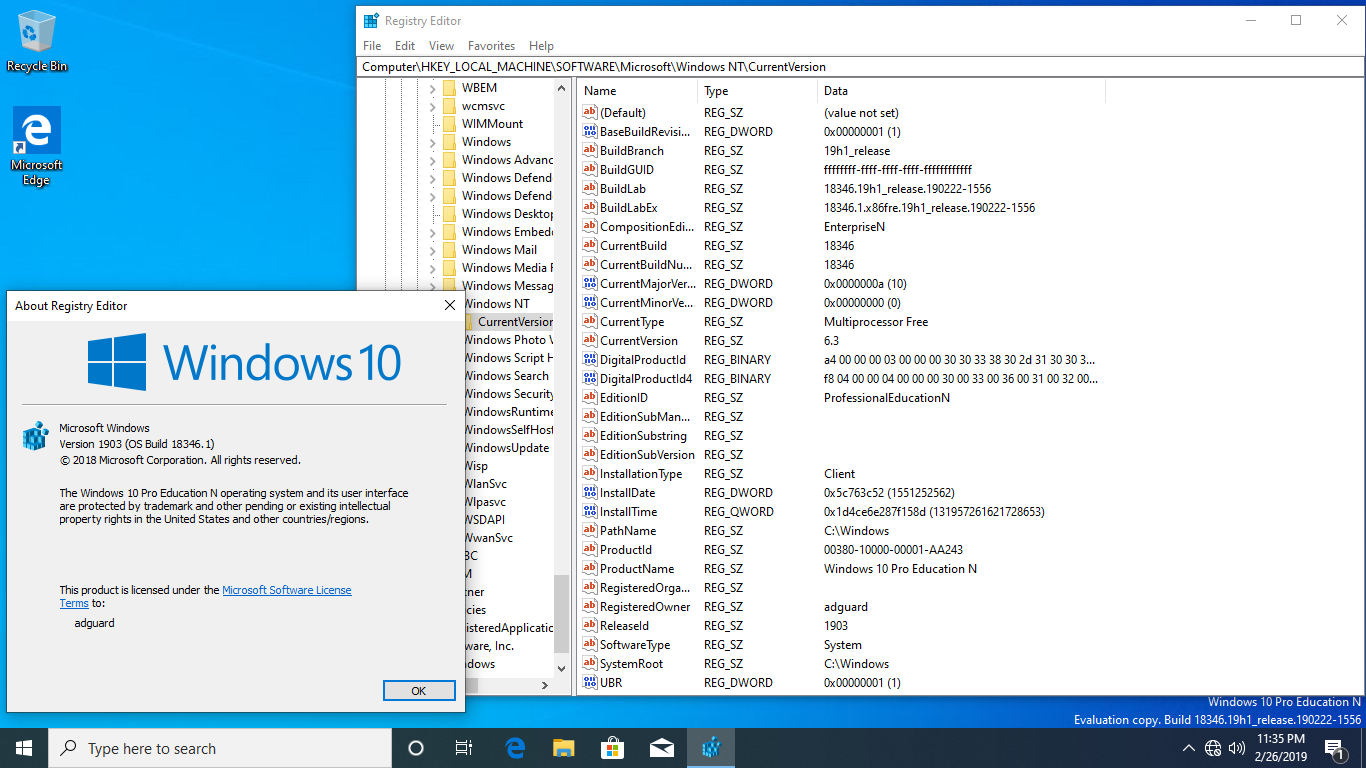Click the taskbar clock showing 11:35 PM
This screenshot has width=1366, height=768.
1281,748
